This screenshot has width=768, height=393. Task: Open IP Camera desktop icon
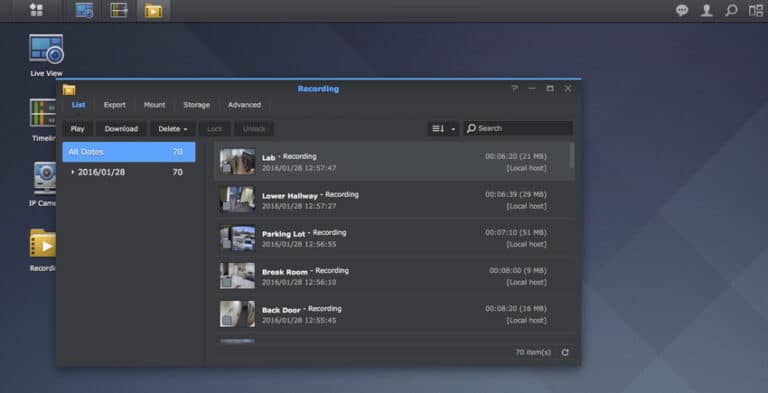(44, 184)
